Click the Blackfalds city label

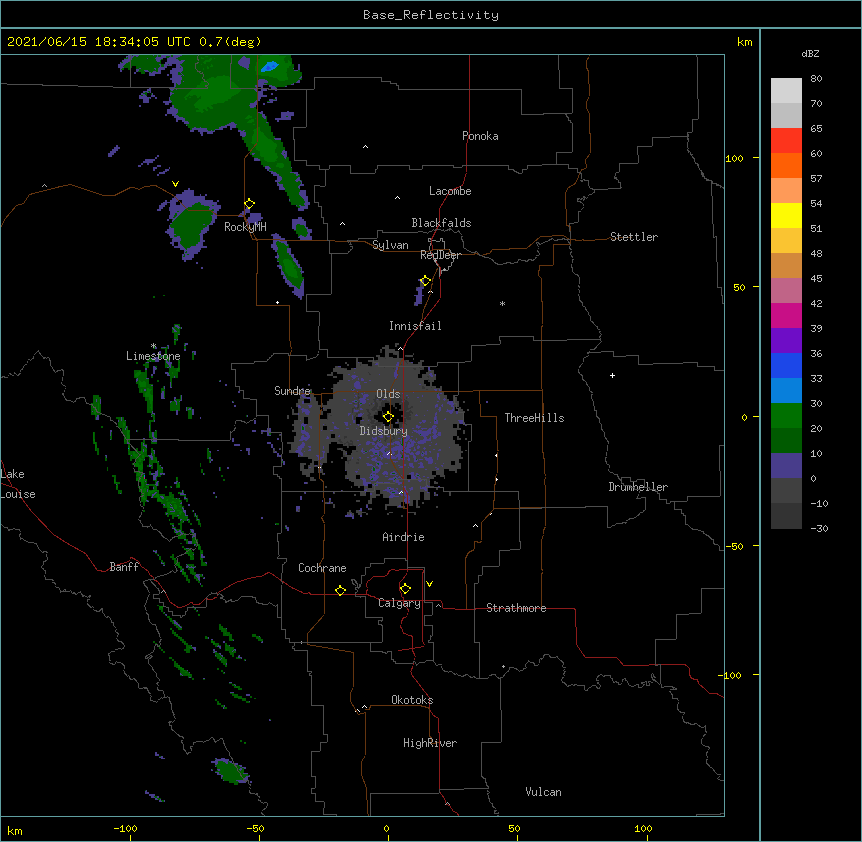[441, 223]
